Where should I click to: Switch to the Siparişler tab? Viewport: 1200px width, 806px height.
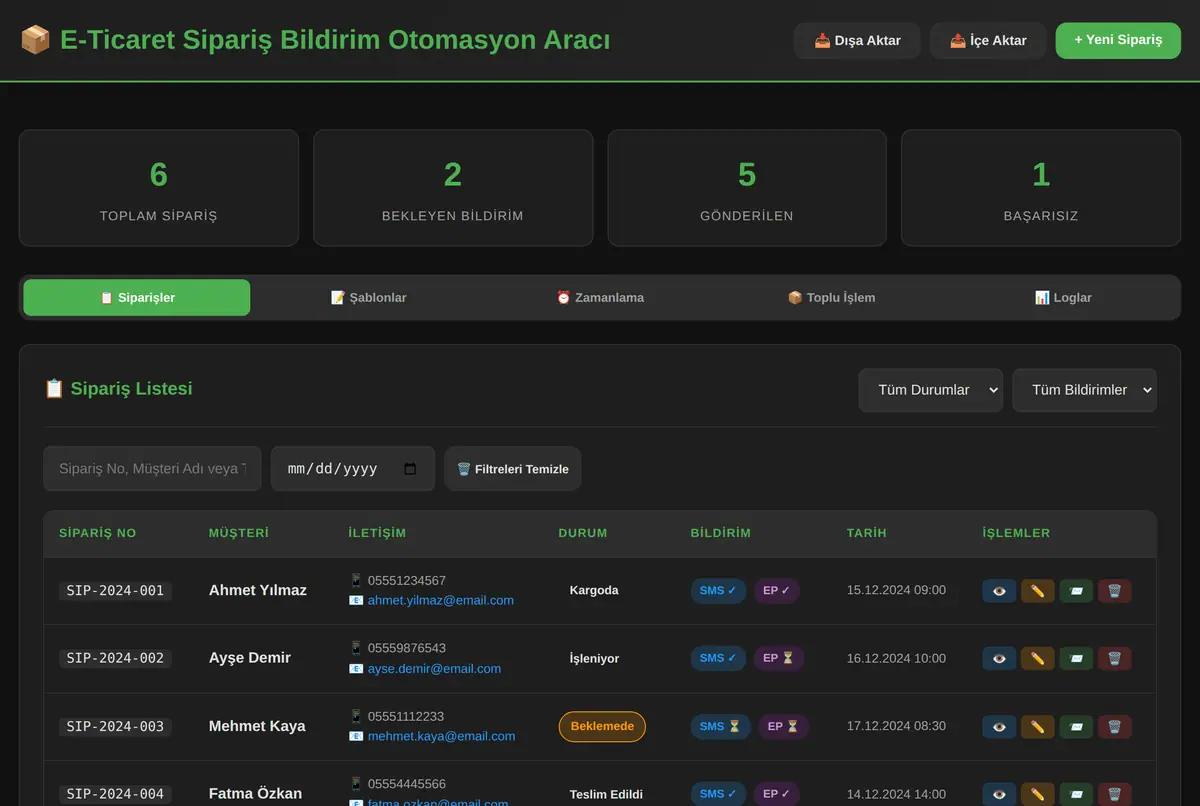[x=137, y=298]
